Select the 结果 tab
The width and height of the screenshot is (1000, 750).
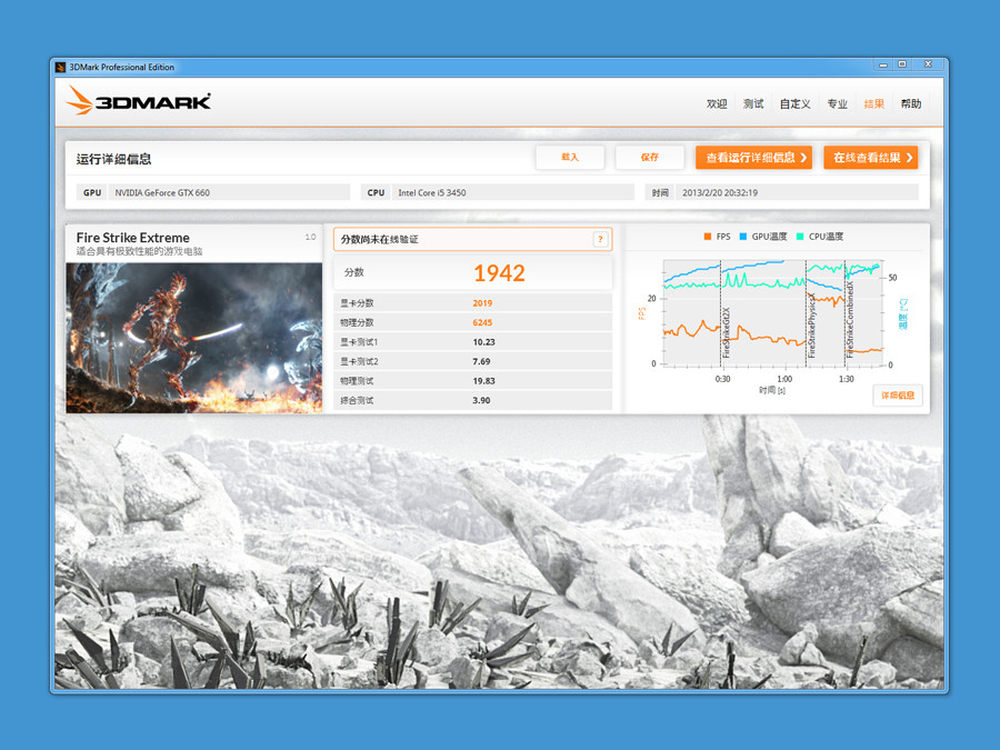pos(874,104)
